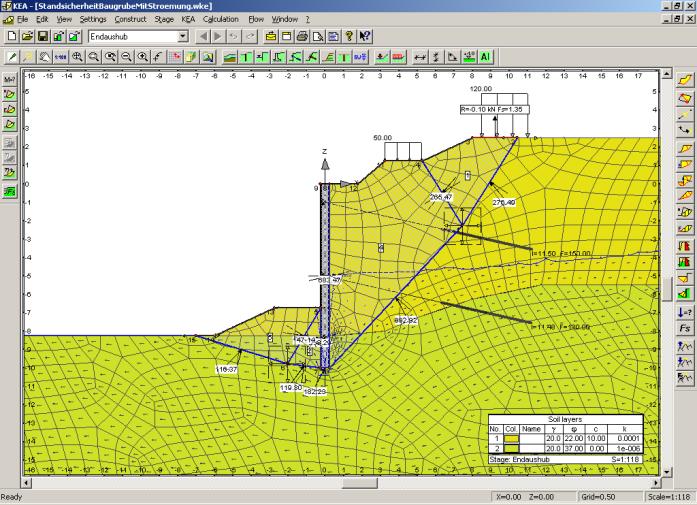This screenshot has height=505, width=697.
Task: Click the Fs safety factor button
Action: pyautogui.click(x=685, y=328)
